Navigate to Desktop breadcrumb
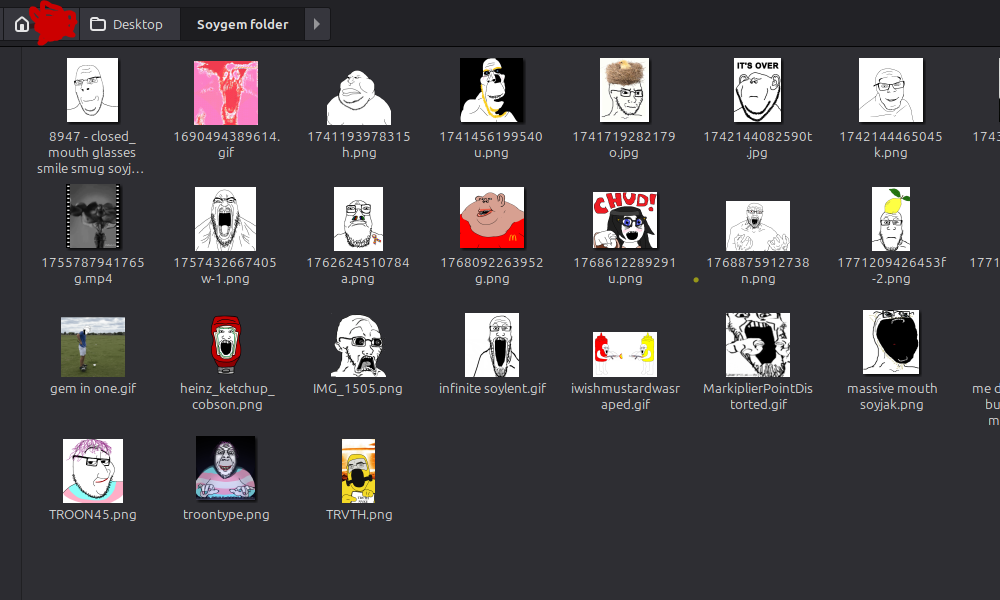The width and height of the screenshot is (1000, 600). click(x=126, y=24)
